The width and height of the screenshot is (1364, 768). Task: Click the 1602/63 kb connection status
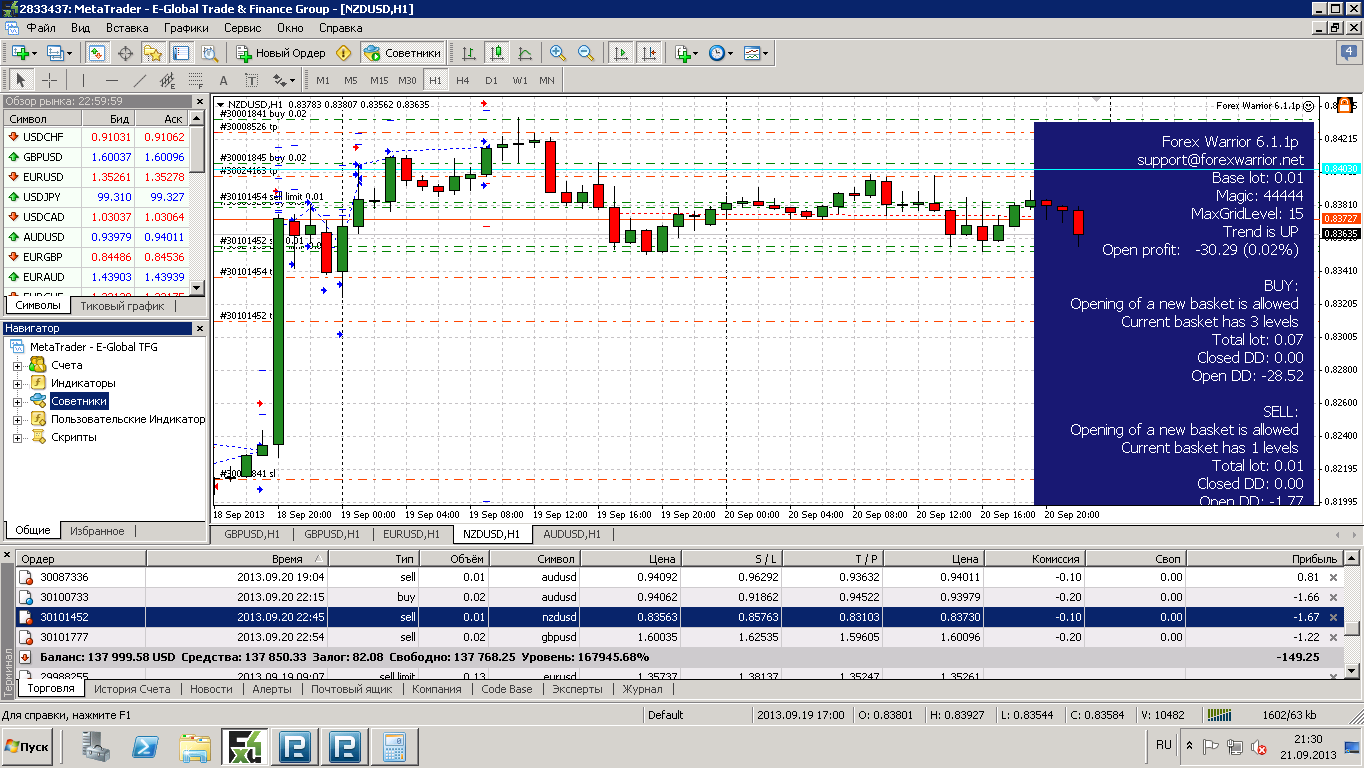1289,715
